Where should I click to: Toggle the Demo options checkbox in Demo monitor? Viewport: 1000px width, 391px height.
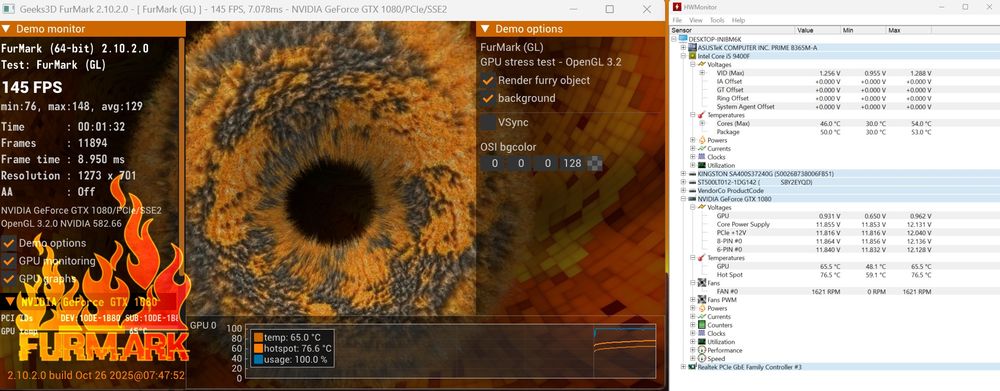pos(9,243)
